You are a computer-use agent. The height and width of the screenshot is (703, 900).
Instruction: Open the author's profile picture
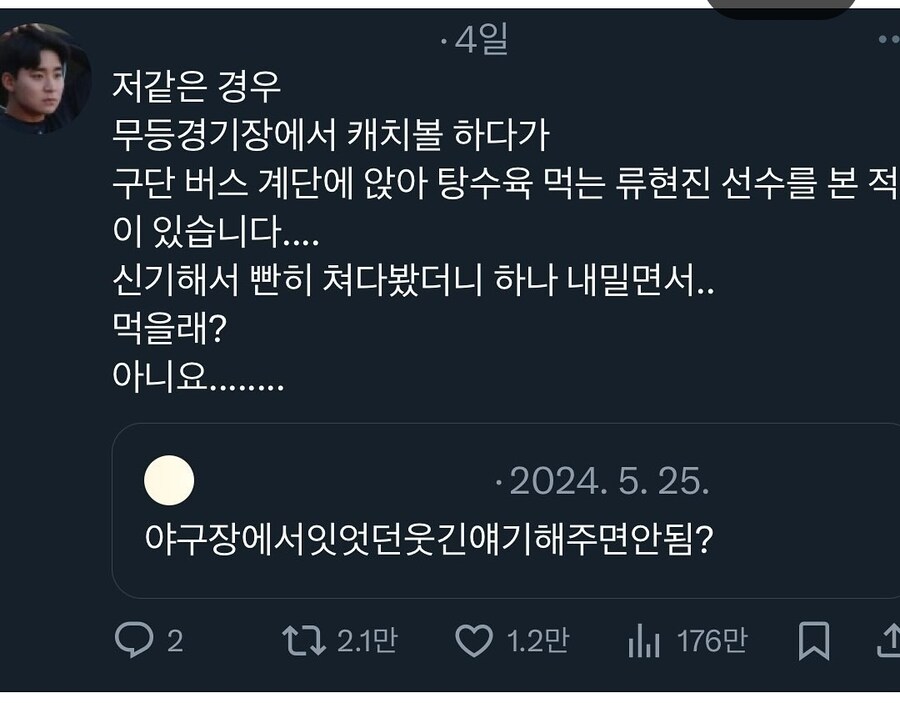(x=38, y=80)
